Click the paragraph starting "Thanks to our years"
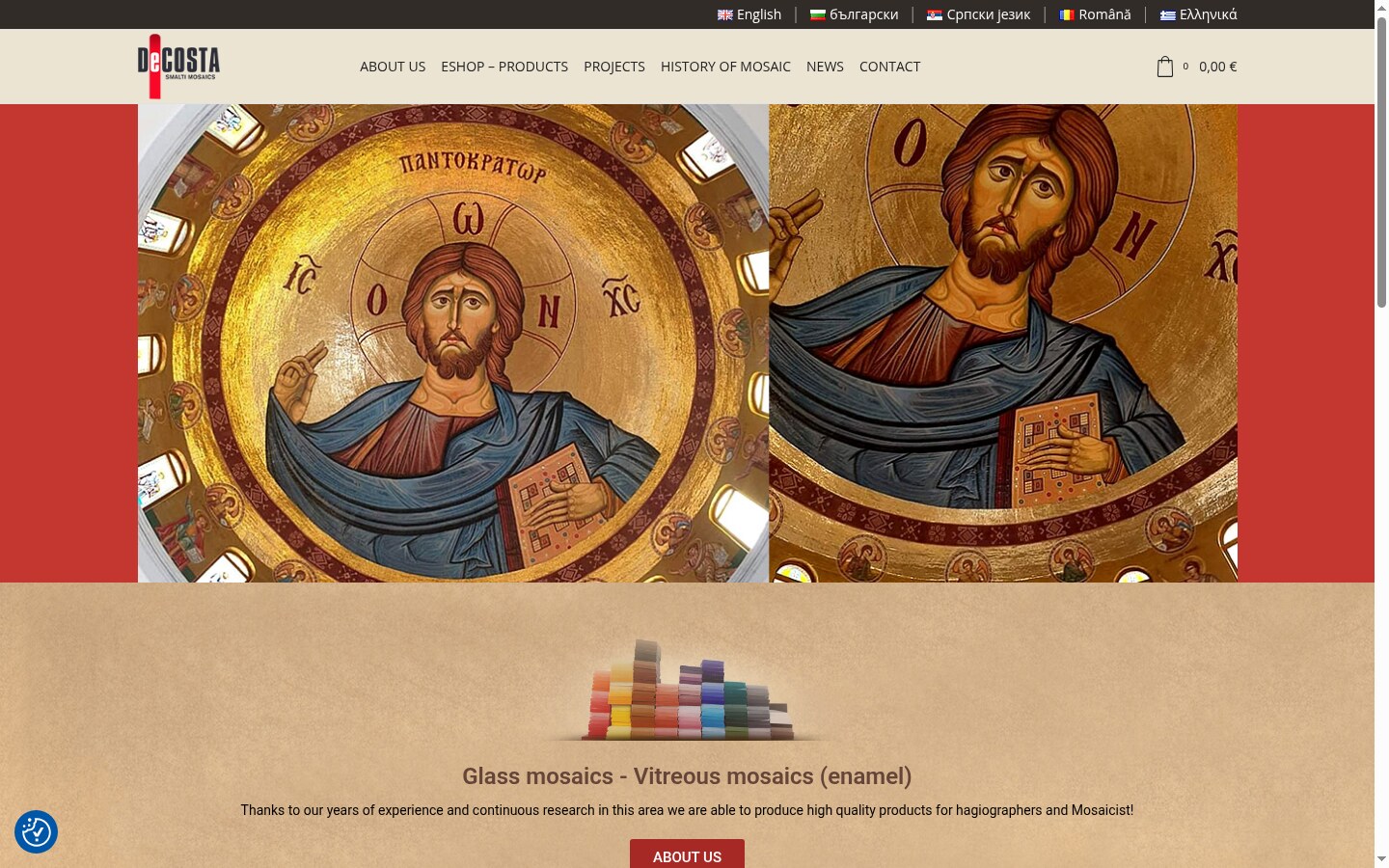Viewport: 1389px width, 868px height. pos(687,810)
